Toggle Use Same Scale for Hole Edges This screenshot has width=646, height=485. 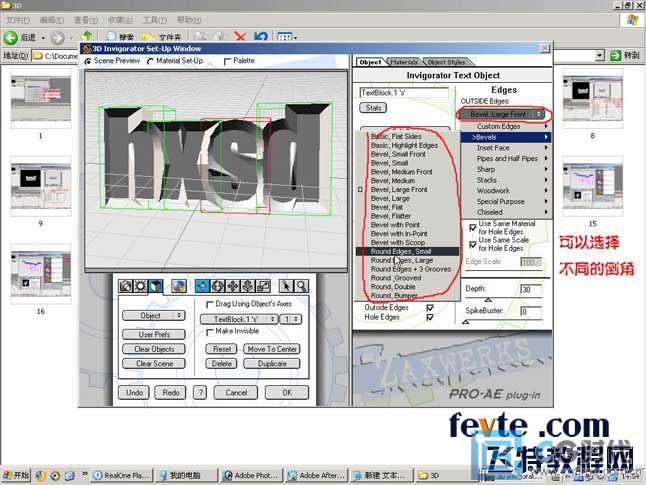click(x=473, y=244)
